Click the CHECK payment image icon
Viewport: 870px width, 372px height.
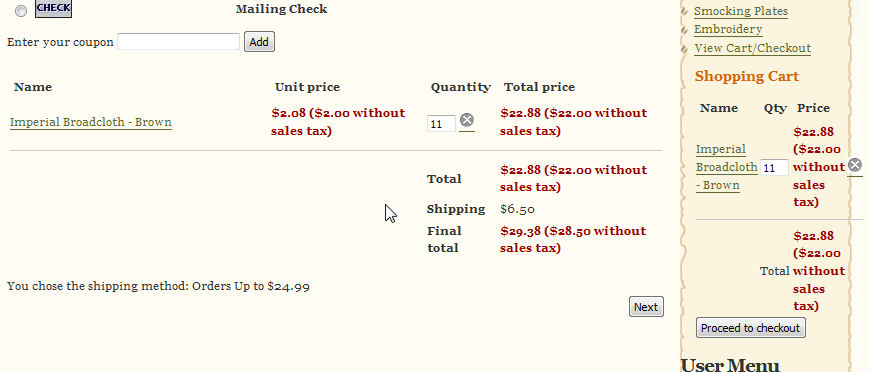coord(53,8)
